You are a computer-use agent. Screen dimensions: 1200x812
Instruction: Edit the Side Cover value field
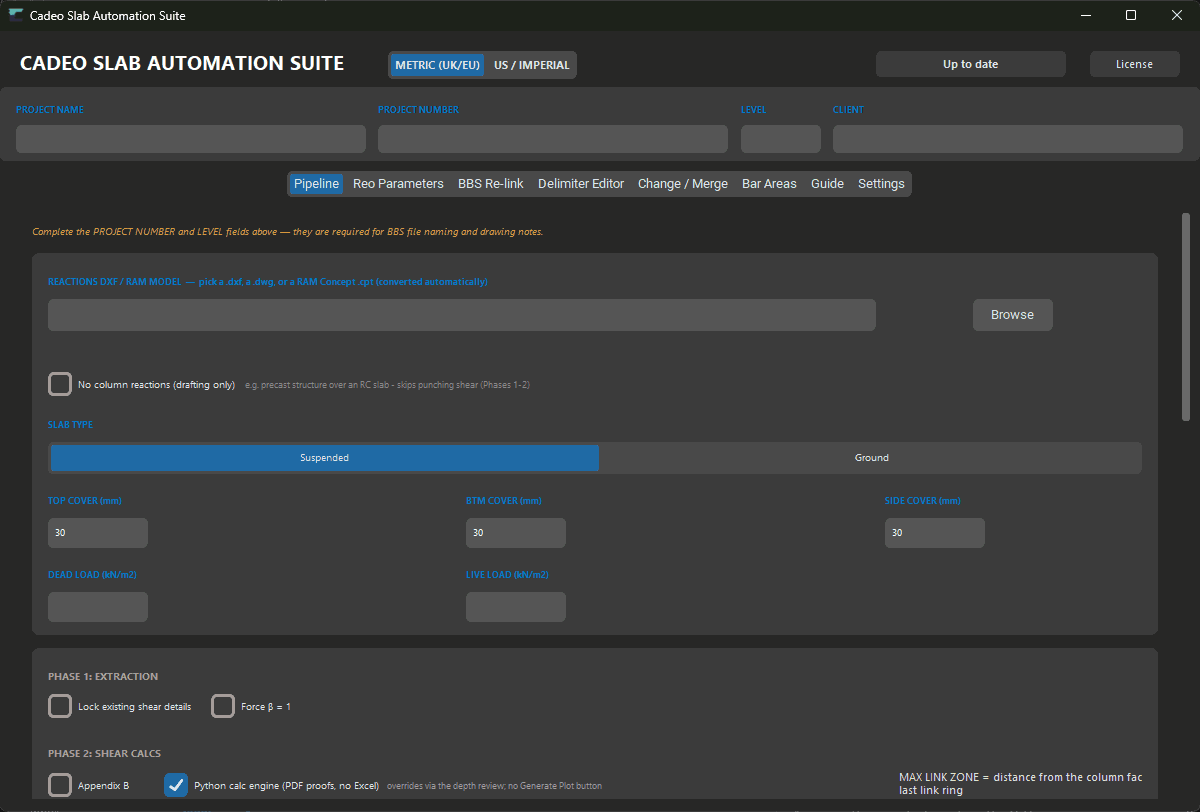click(x=935, y=533)
